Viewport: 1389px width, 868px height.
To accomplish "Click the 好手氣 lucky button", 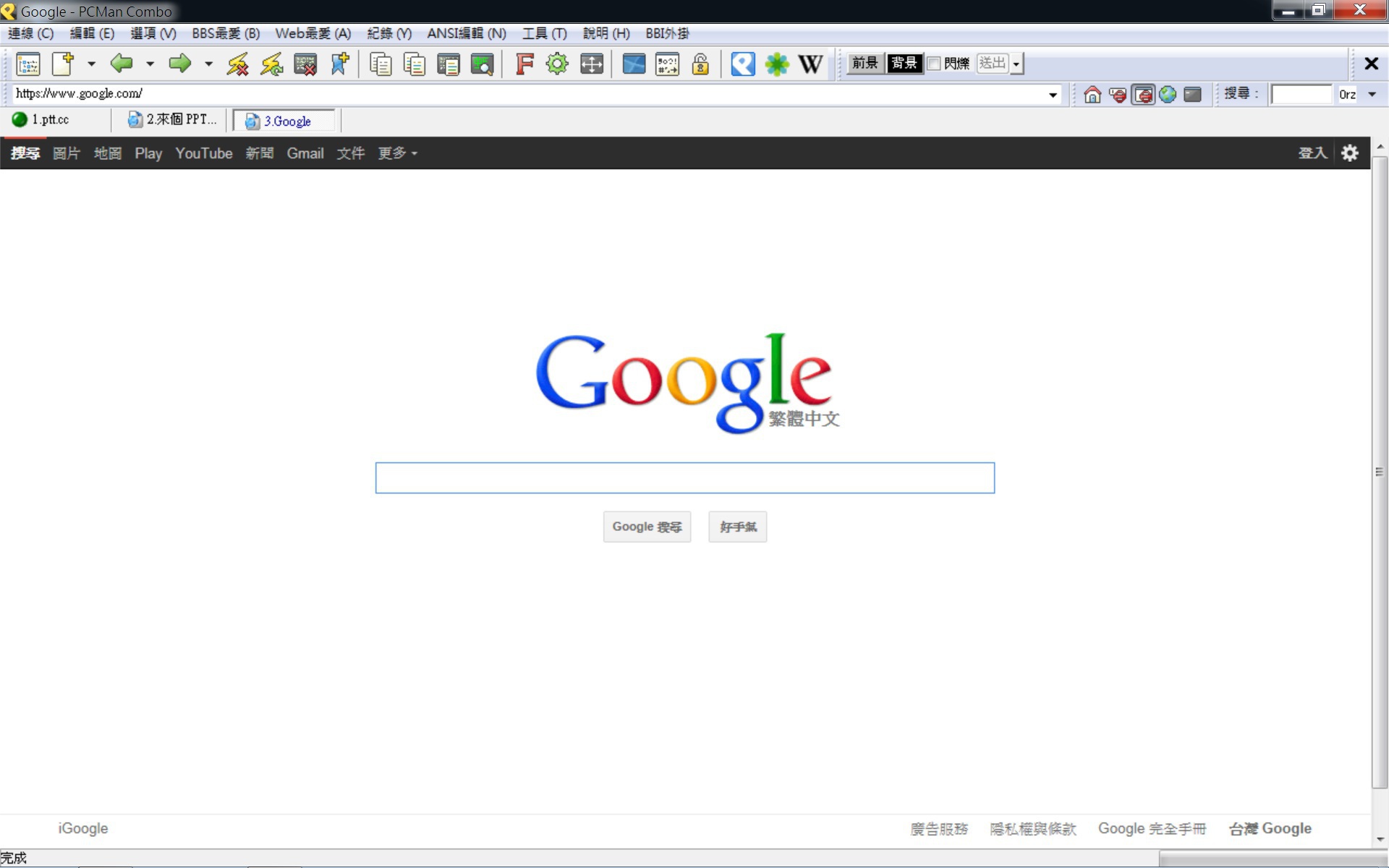I will point(737,527).
